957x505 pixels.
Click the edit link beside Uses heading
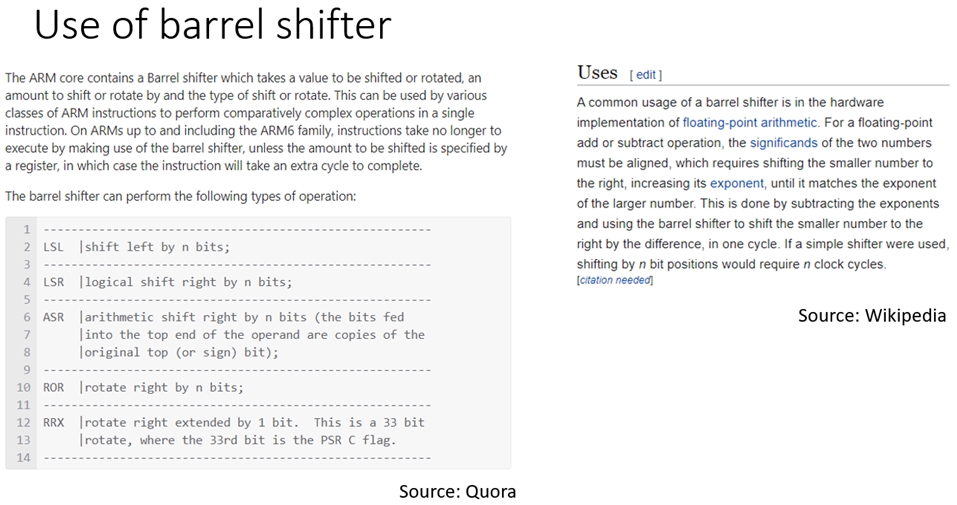[646, 74]
